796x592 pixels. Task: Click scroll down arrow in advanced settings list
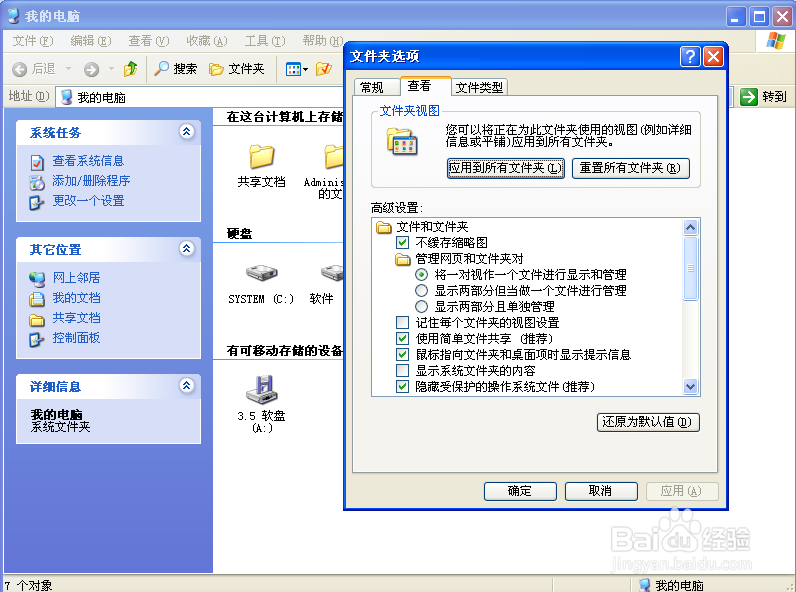point(690,387)
